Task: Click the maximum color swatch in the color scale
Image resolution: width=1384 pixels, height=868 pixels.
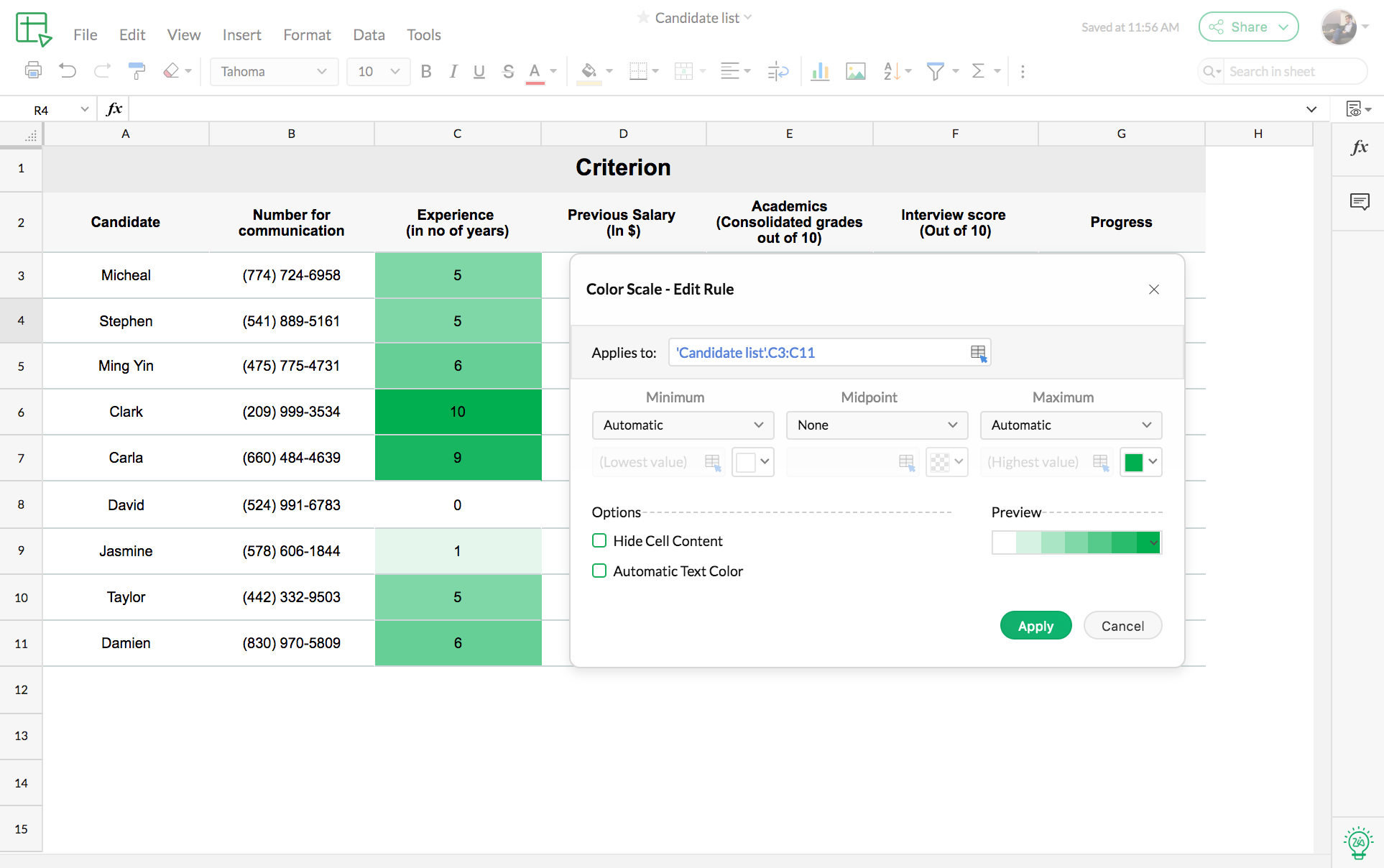Action: click(x=1133, y=461)
